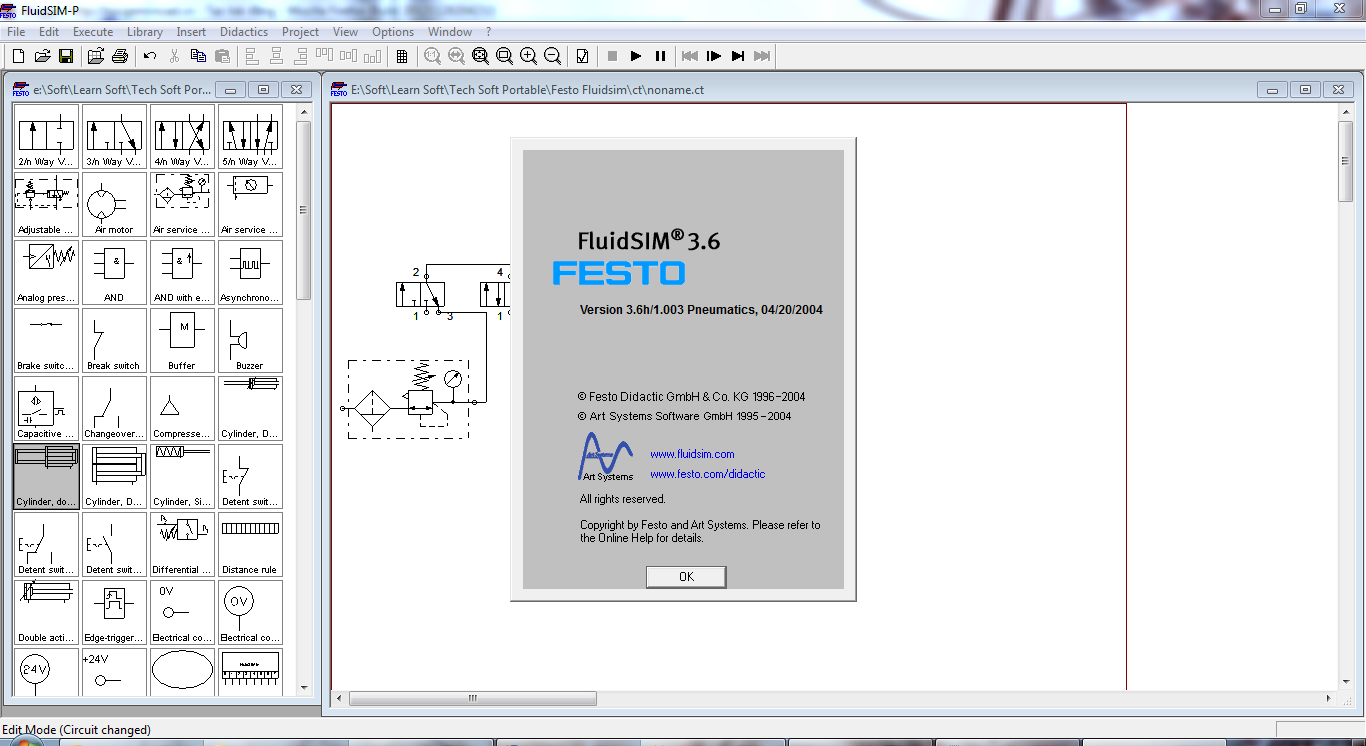Choose the Distance rule component
The width and height of the screenshot is (1366, 746).
tap(250, 545)
